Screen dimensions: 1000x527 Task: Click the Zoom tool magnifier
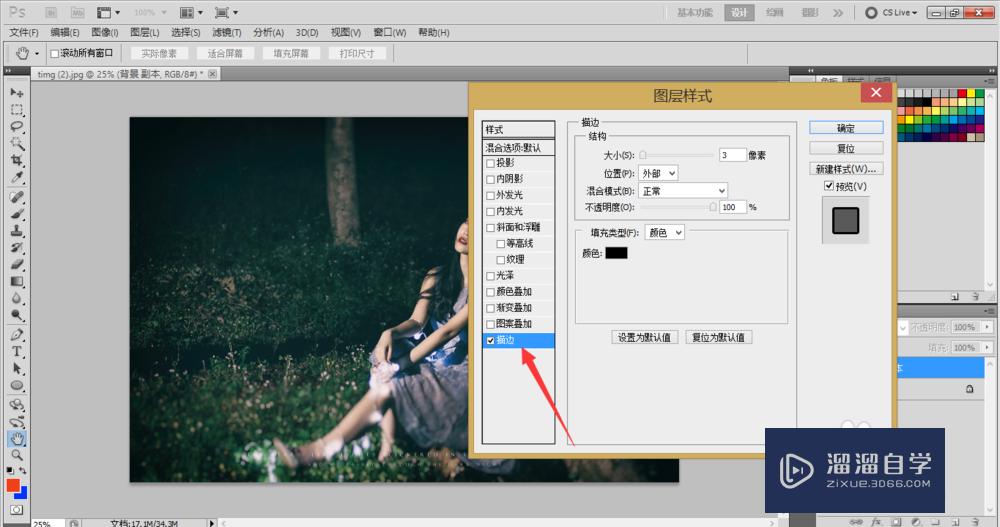click(x=17, y=455)
